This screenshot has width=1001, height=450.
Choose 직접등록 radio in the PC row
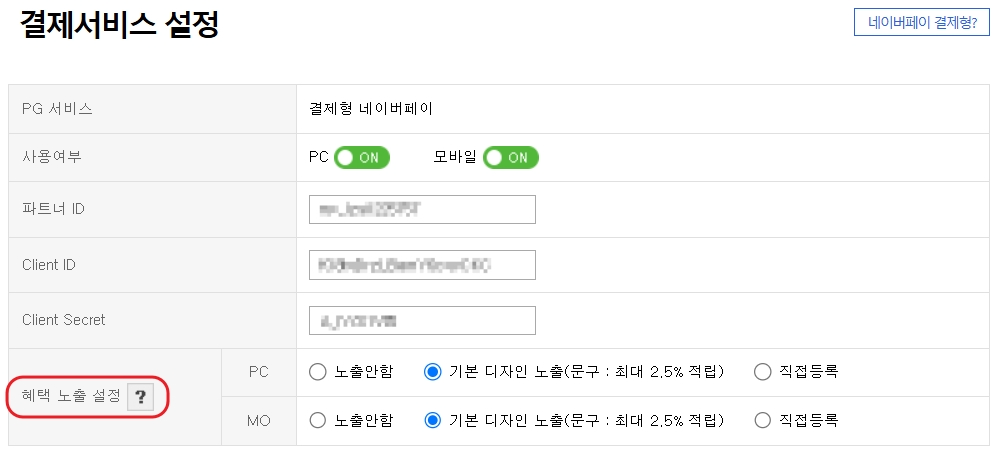coord(763,372)
